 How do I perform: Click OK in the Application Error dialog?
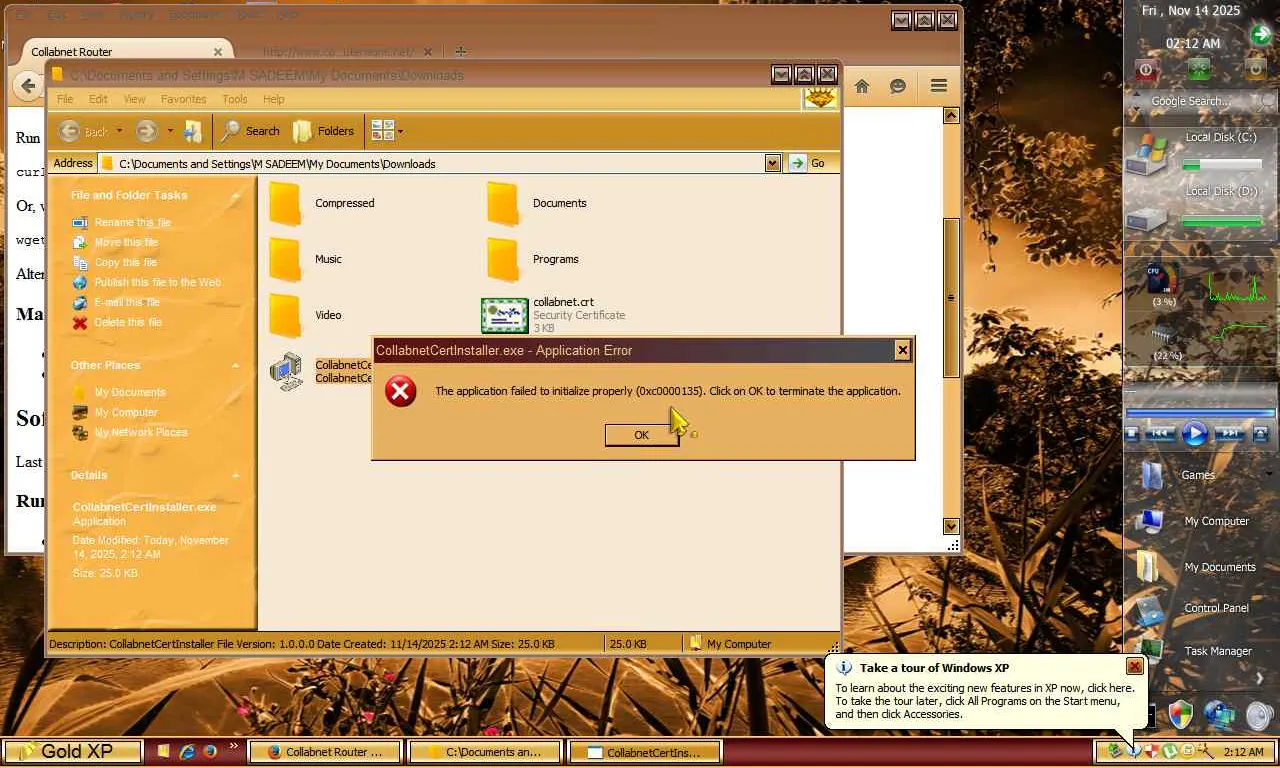642,435
